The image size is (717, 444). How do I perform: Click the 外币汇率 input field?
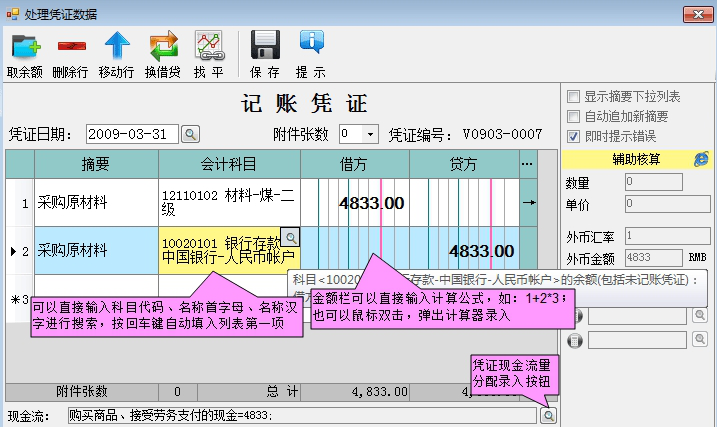pyautogui.click(x=668, y=236)
